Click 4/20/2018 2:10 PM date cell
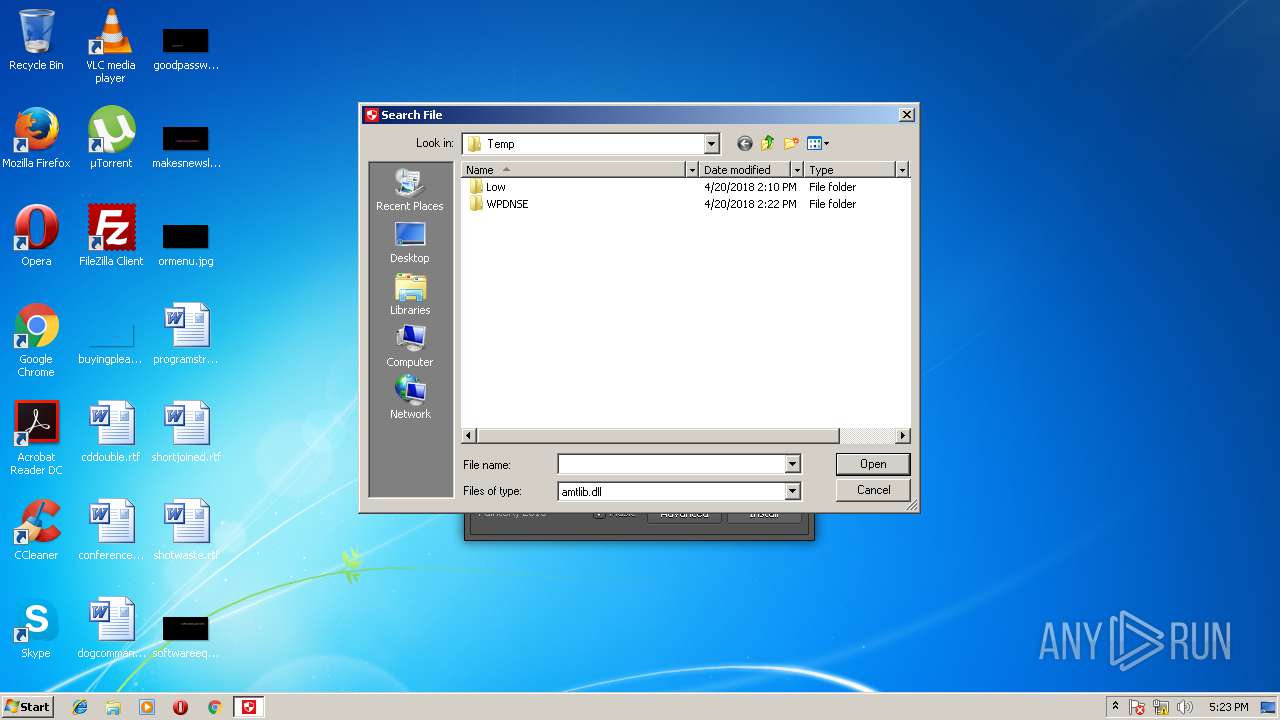Image resolution: width=1280 pixels, height=720 pixels. point(750,187)
